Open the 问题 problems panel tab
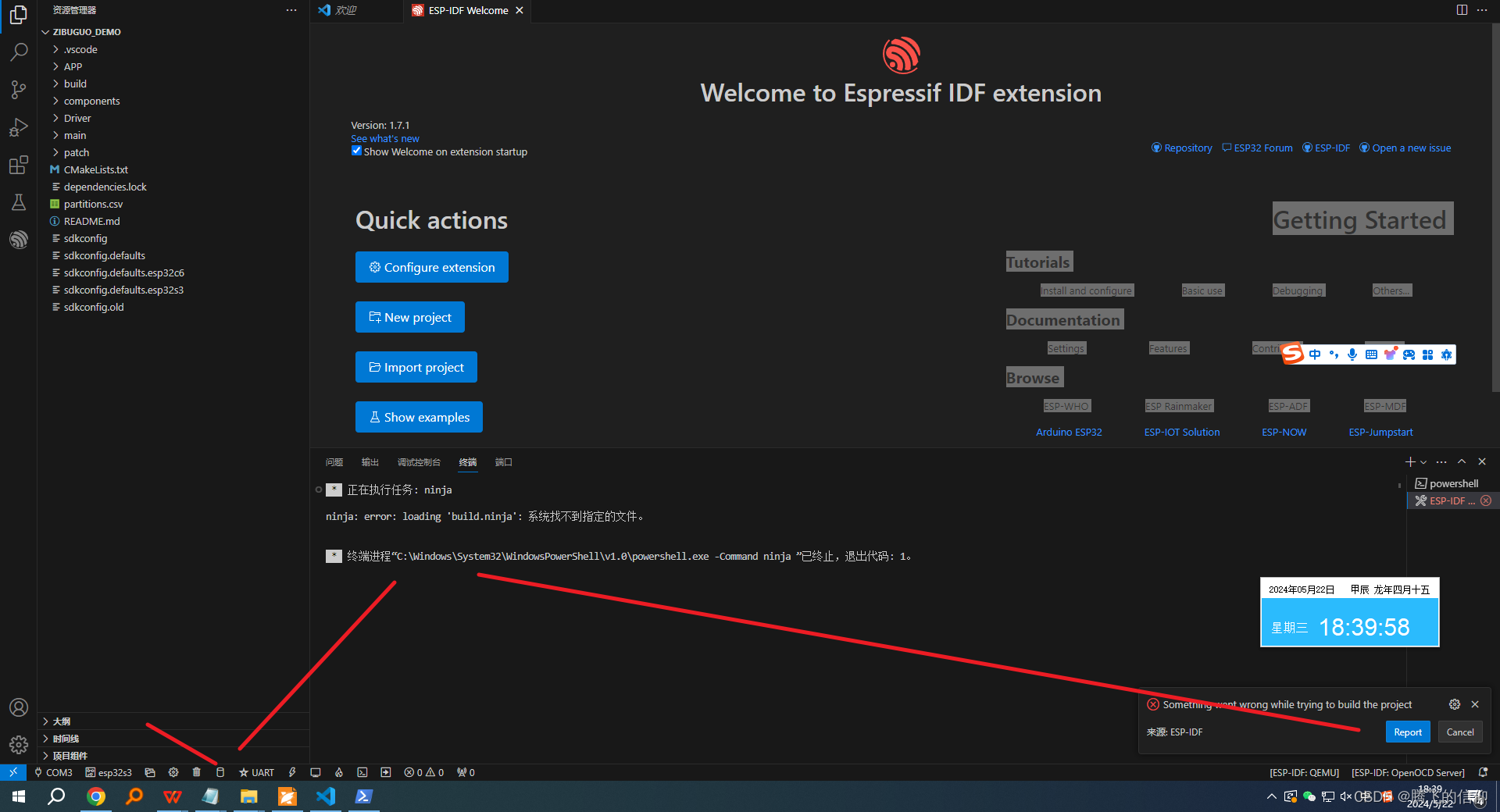Image resolution: width=1500 pixels, height=812 pixels. [x=334, y=462]
